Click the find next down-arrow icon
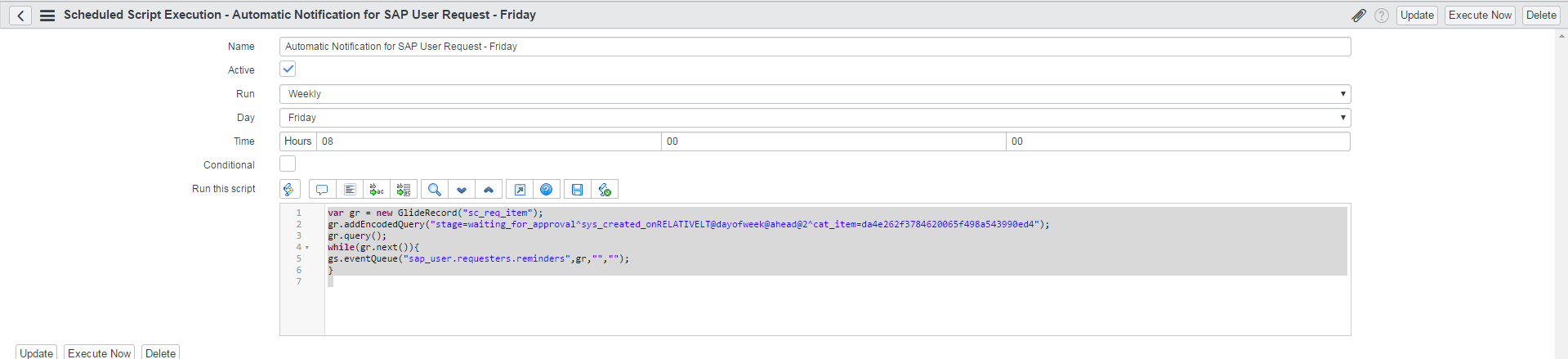 (462, 190)
